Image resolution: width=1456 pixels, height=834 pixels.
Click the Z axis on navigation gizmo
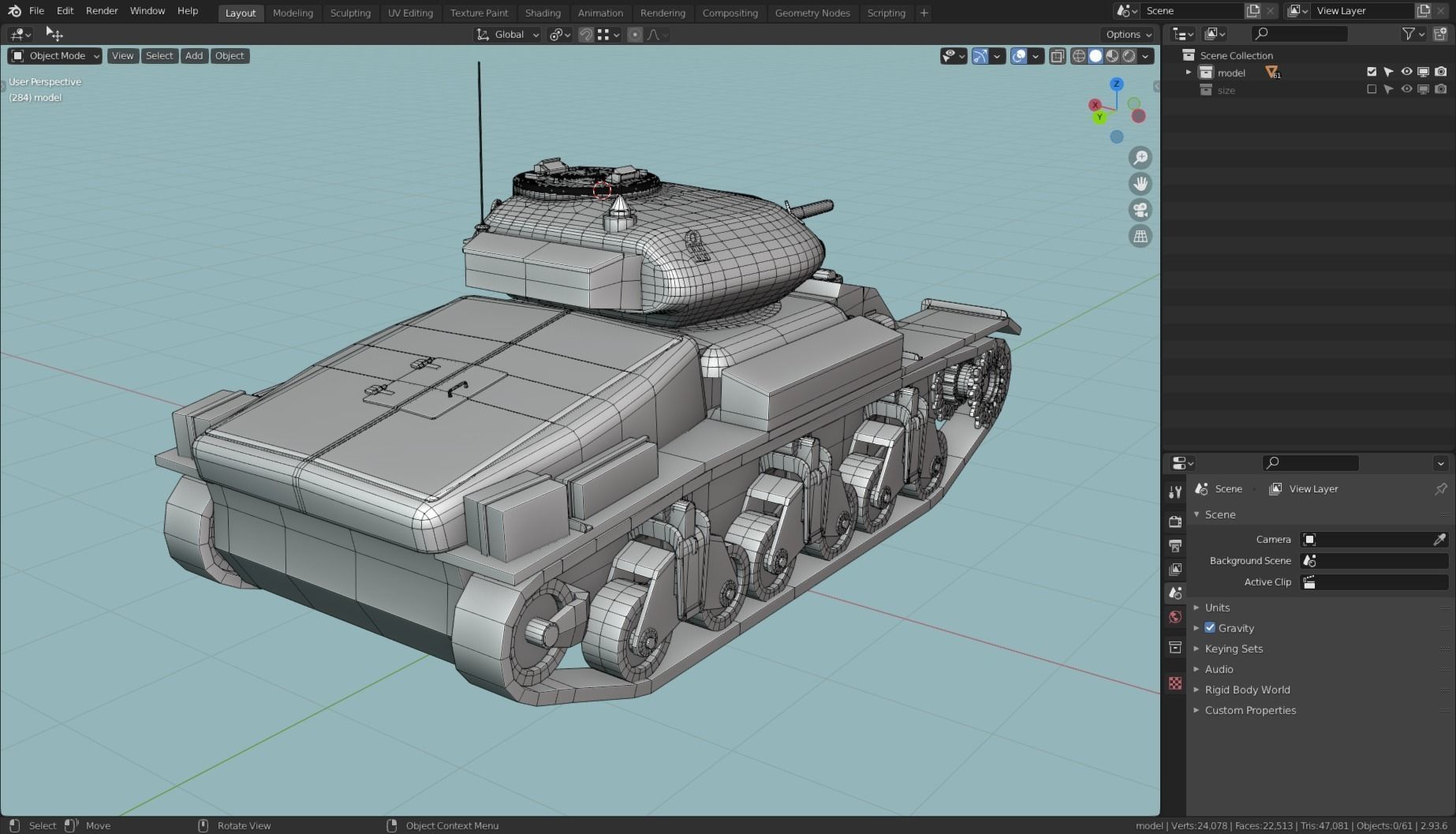[x=1116, y=84]
